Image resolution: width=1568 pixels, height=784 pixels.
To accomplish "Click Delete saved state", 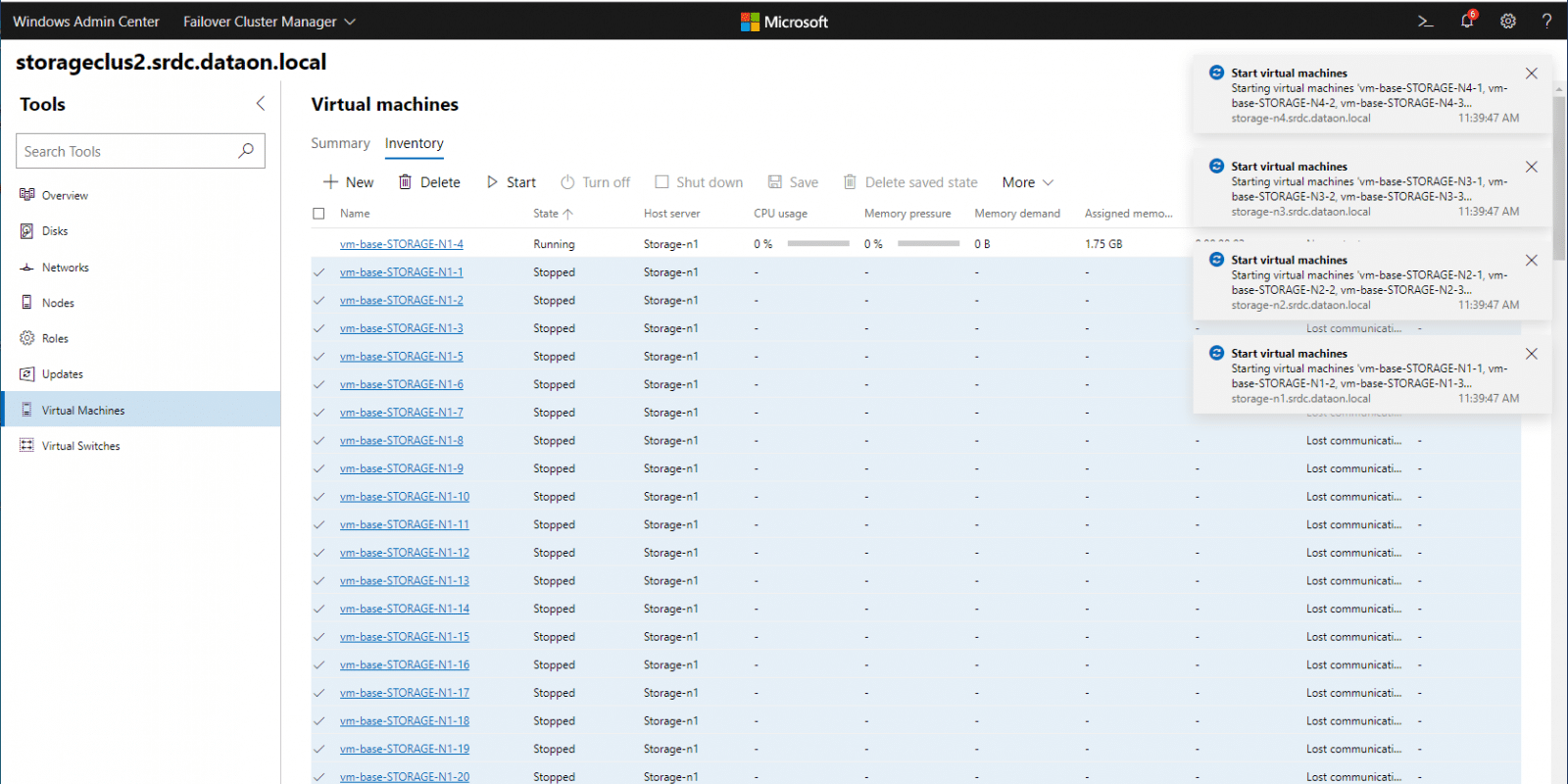I will [910, 182].
